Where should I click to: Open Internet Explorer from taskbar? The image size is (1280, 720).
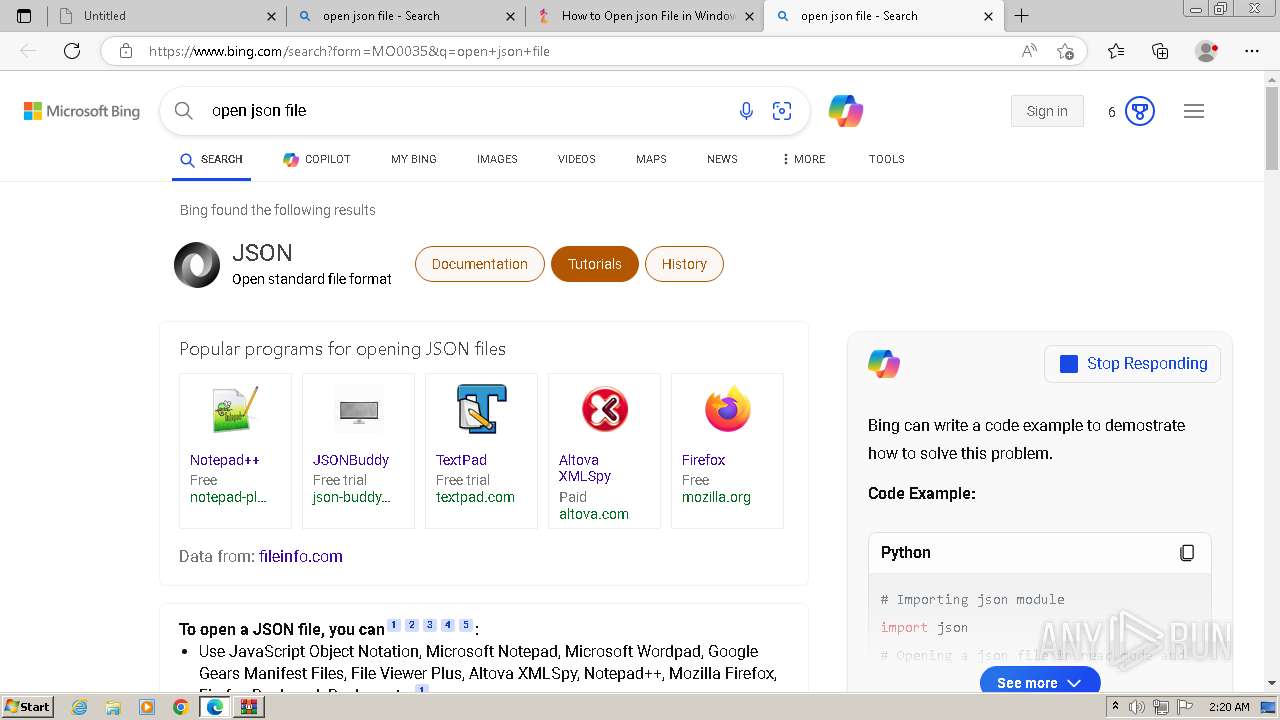[80, 707]
